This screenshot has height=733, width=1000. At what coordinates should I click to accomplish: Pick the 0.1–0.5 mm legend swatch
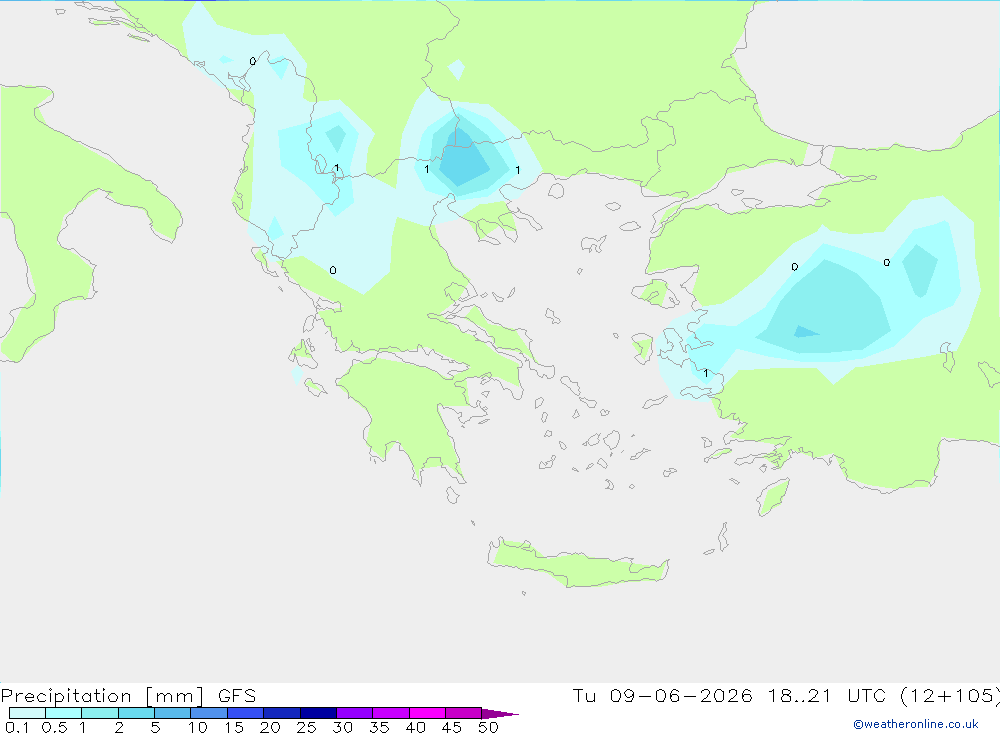pyautogui.click(x=27, y=713)
